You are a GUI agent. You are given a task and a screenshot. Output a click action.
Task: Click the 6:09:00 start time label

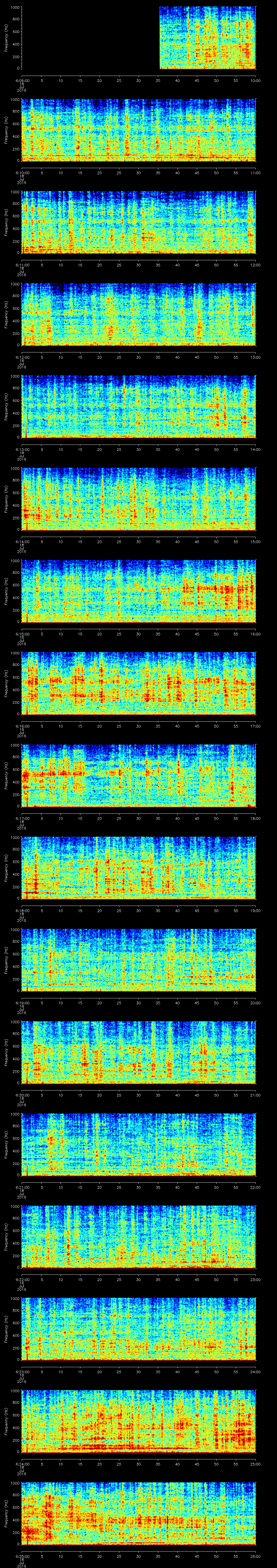point(22,80)
